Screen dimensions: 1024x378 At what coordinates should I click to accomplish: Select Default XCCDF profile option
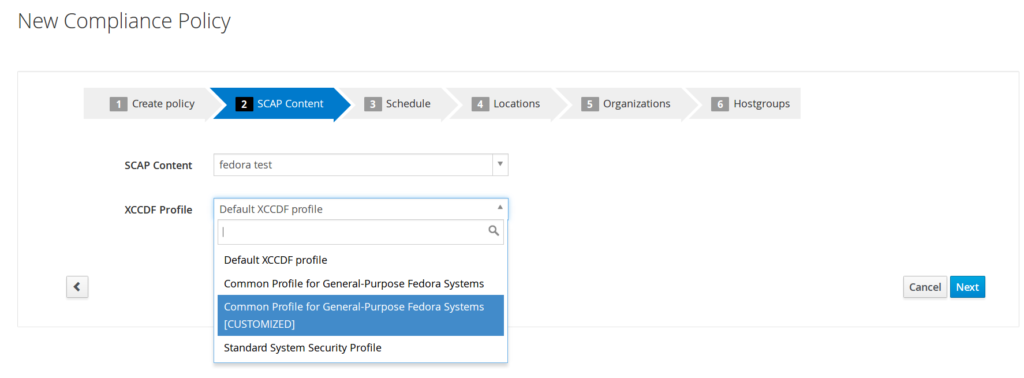coord(360,260)
